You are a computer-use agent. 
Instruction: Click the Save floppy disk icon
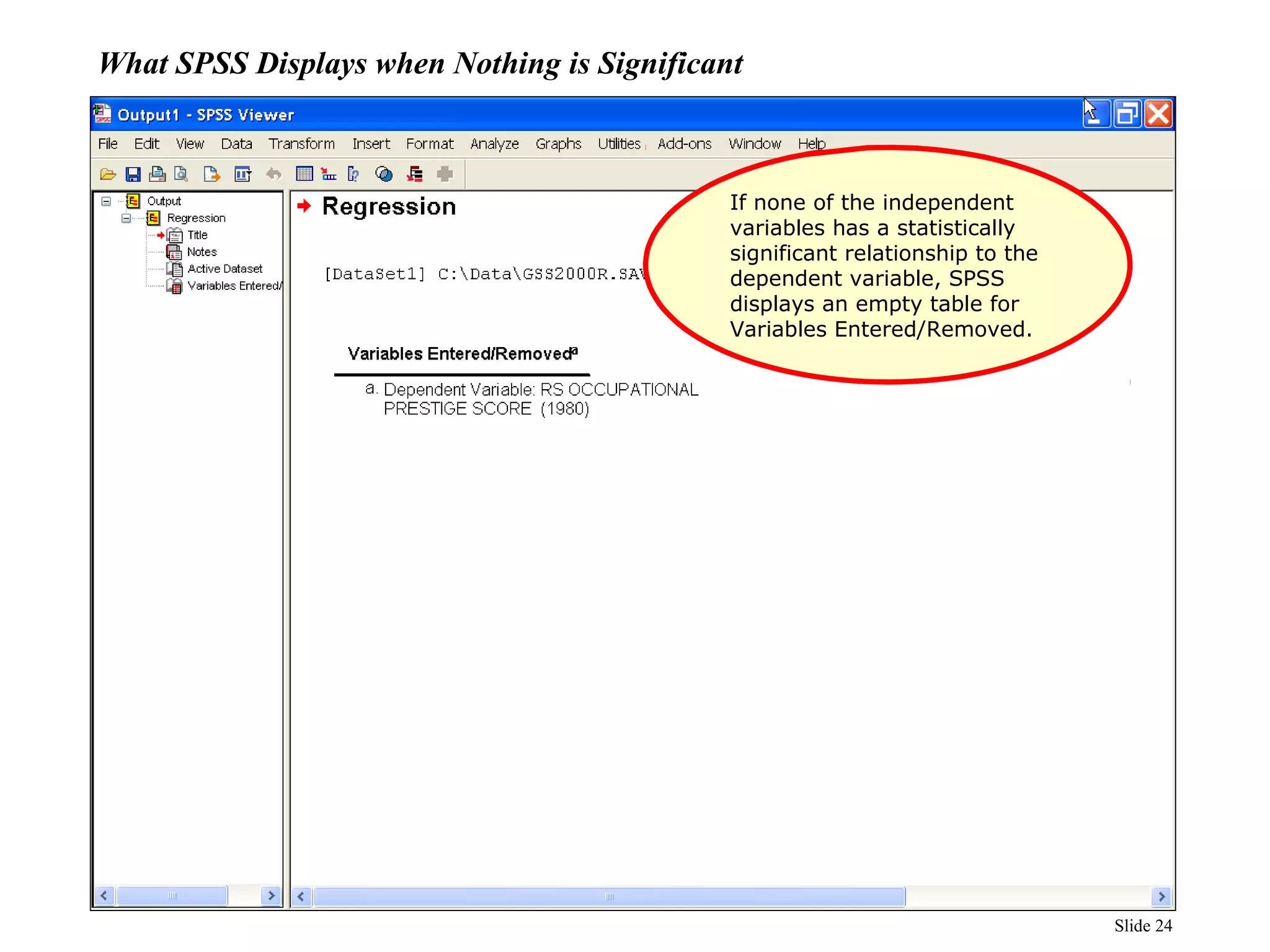point(133,175)
